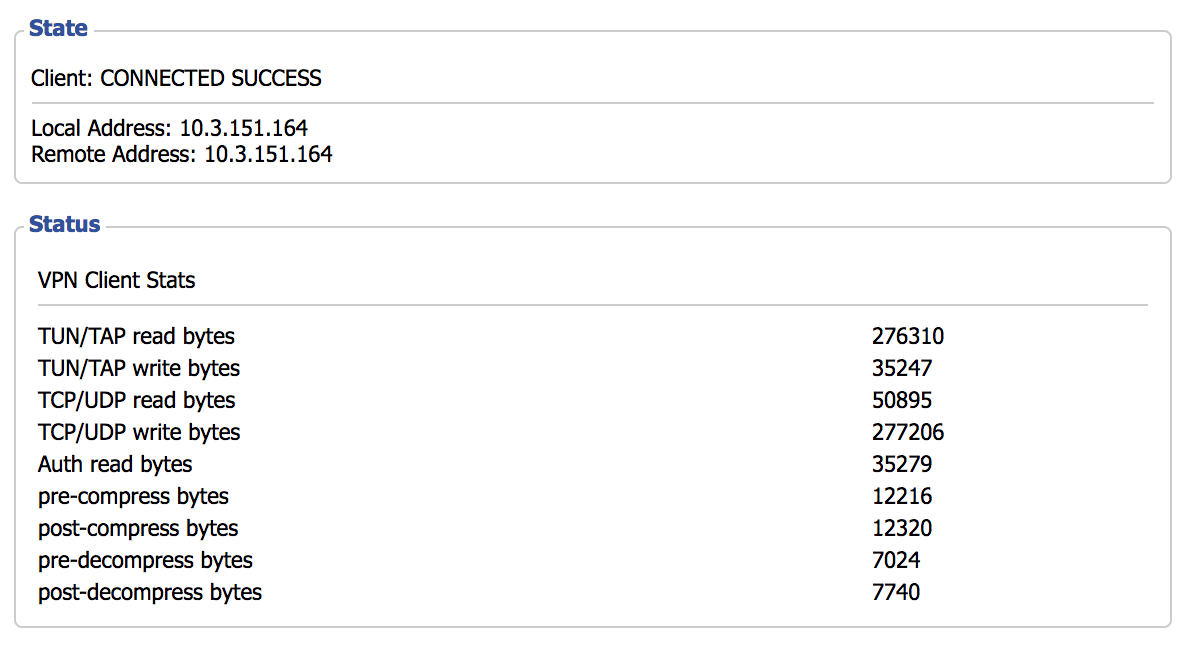Viewport: 1188px width, 646px height.
Task: Click the value 277206
Action: [907, 432]
